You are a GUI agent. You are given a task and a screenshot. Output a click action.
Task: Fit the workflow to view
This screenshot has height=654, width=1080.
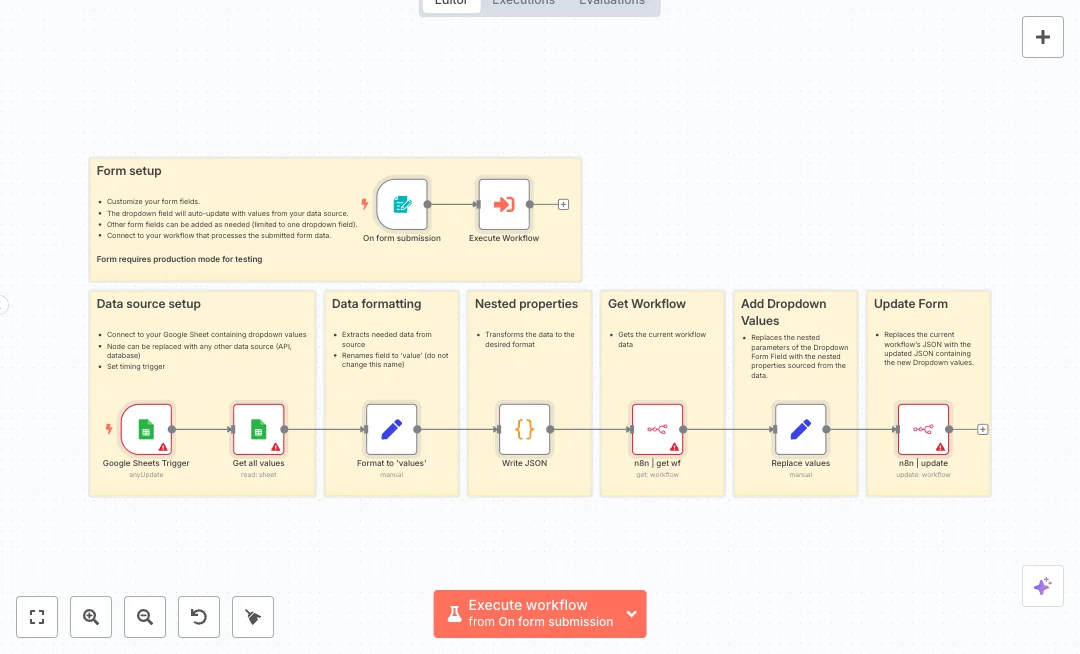coord(37,617)
